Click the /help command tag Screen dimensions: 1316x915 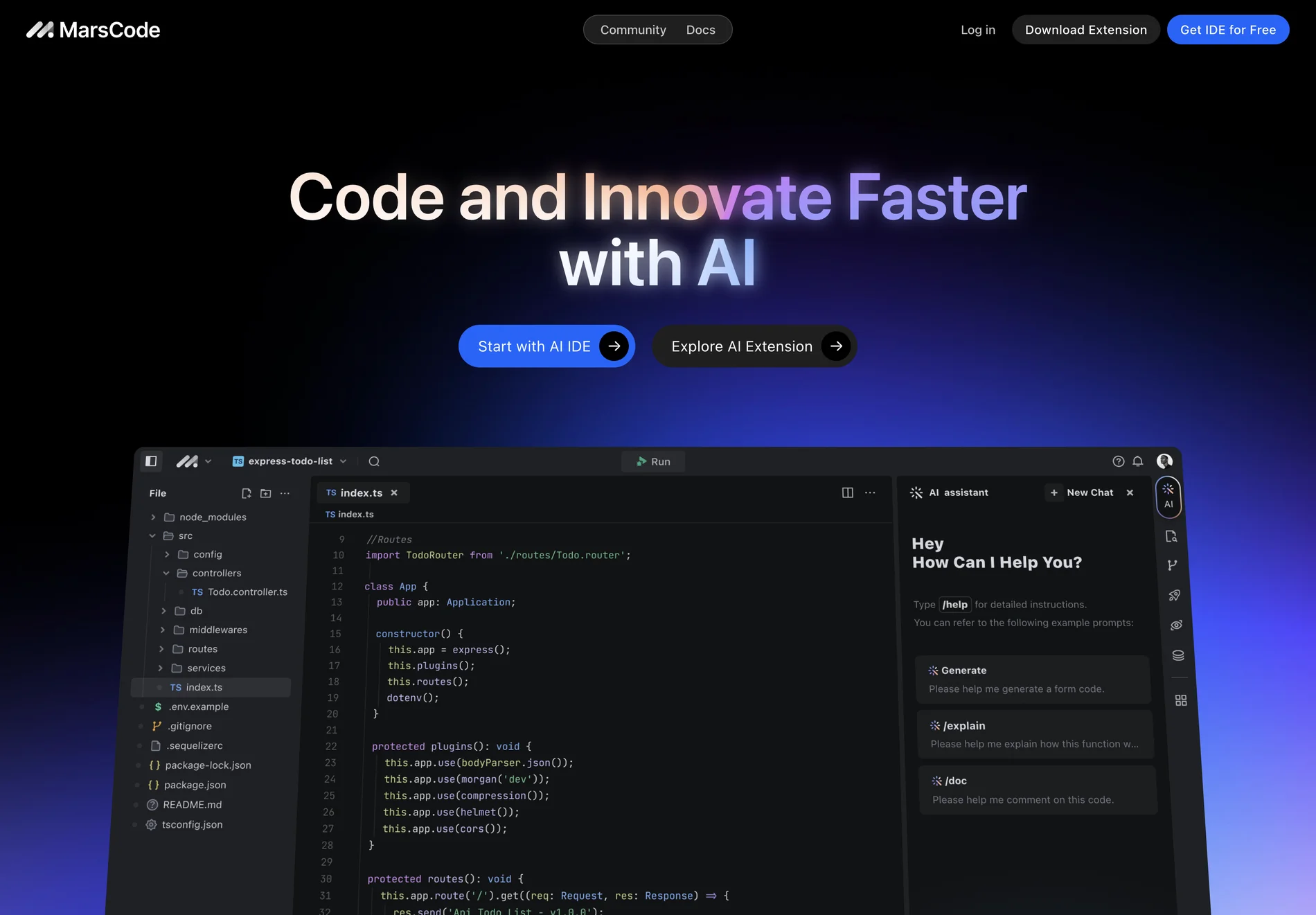954,605
